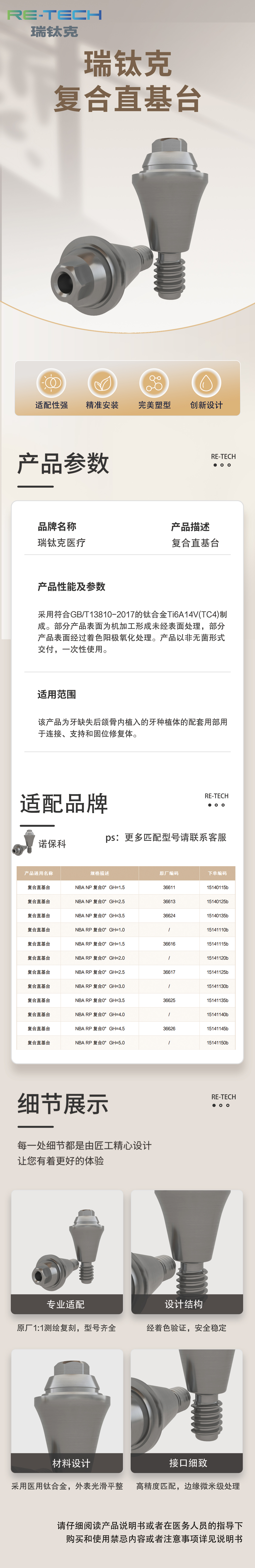
Task: Click the 适配品牌 heading
Action: [x=64, y=804]
